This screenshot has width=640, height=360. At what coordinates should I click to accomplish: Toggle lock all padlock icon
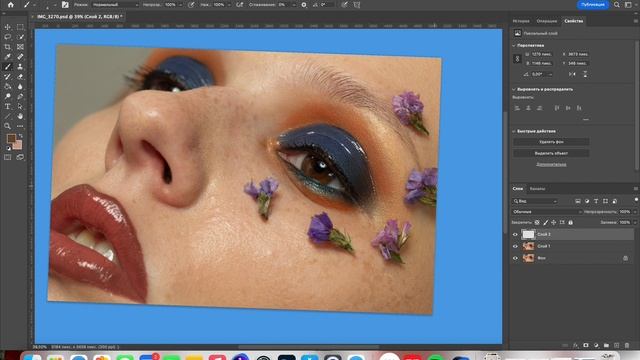[x=571, y=222]
